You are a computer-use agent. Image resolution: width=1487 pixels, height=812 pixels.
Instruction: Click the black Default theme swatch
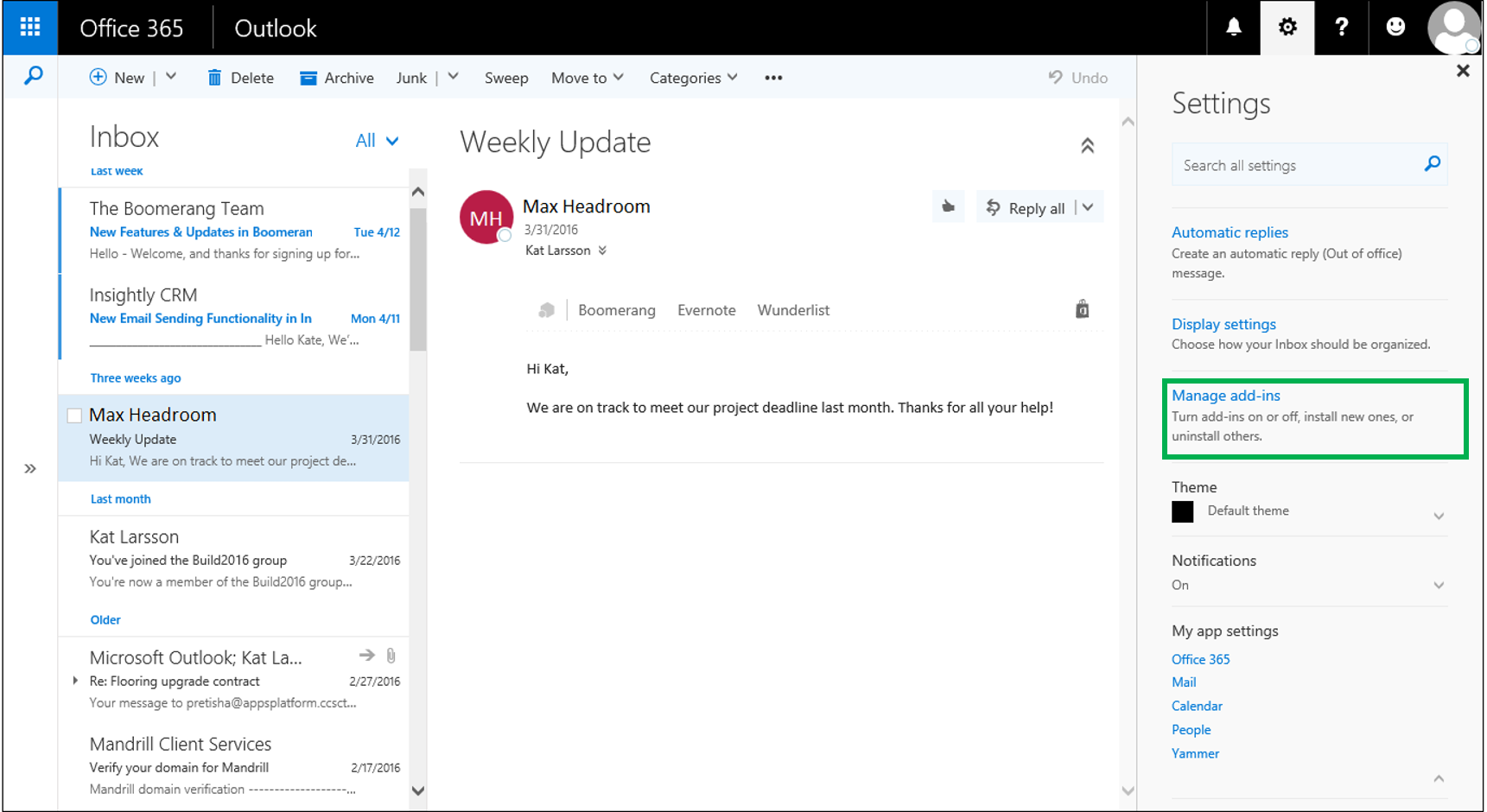[x=1183, y=511]
